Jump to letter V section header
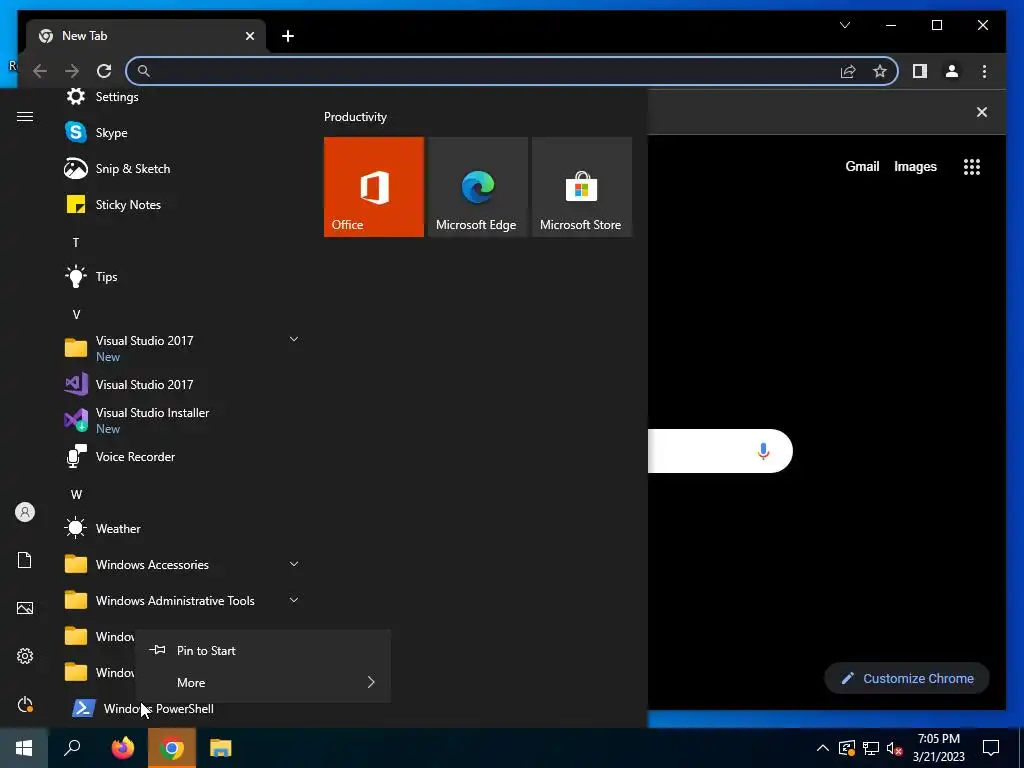This screenshot has height=768, width=1024. click(x=76, y=315)
